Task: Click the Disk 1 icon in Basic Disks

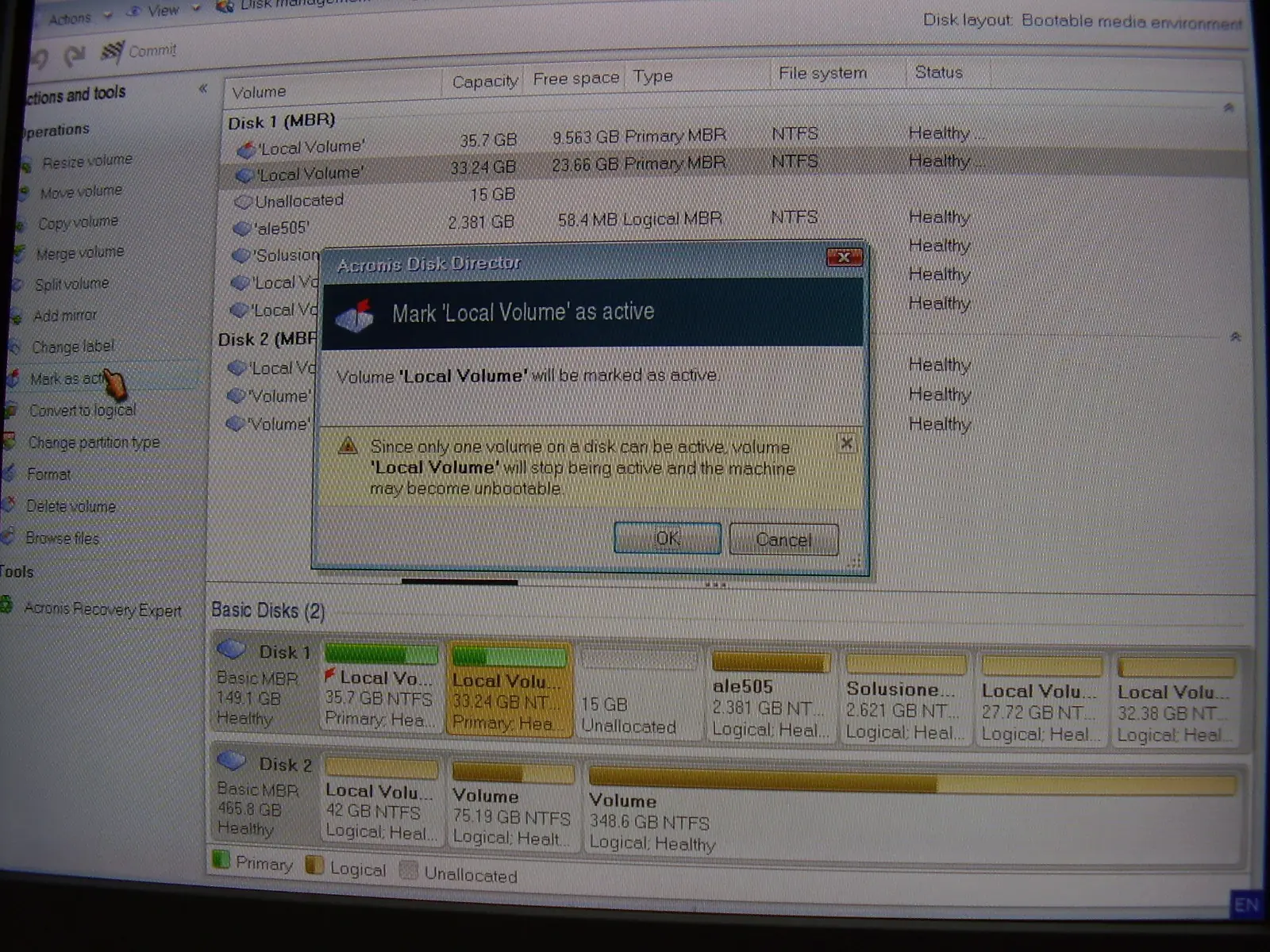Action: pos(231,649)
